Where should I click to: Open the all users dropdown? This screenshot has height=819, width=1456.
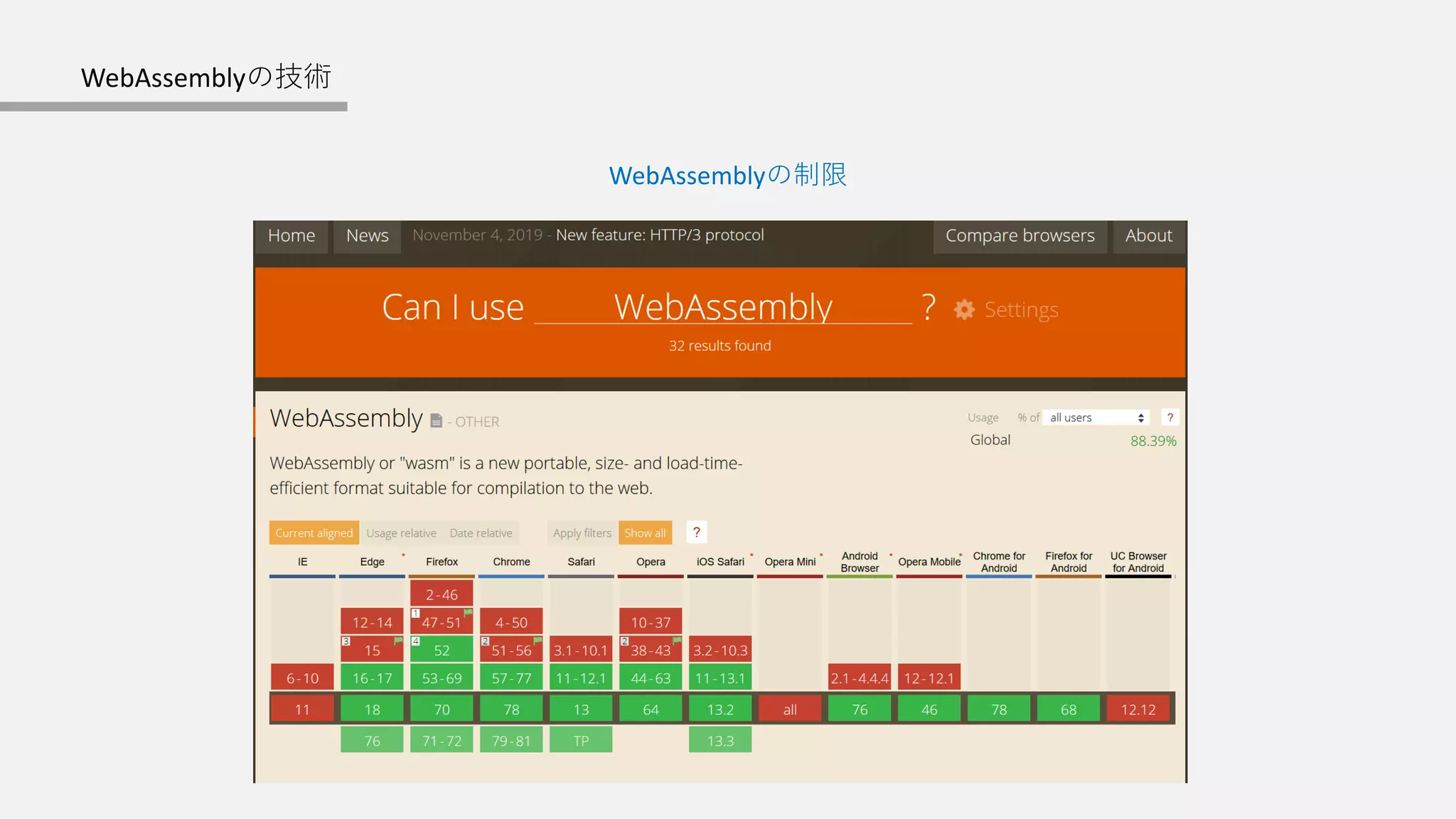[x=1096, y=417]
